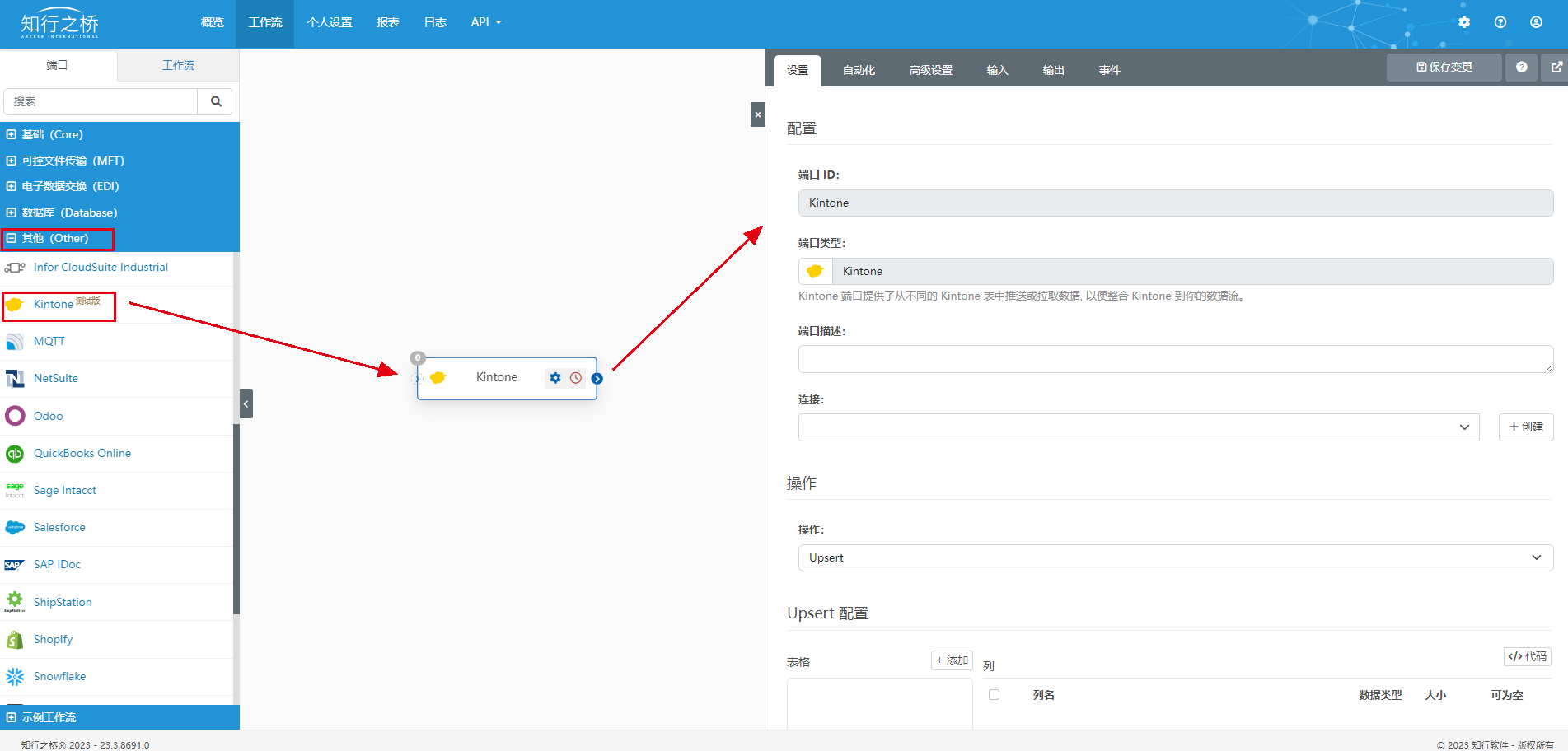Select Salesforce connector in the list

click(x=59, y=528)
